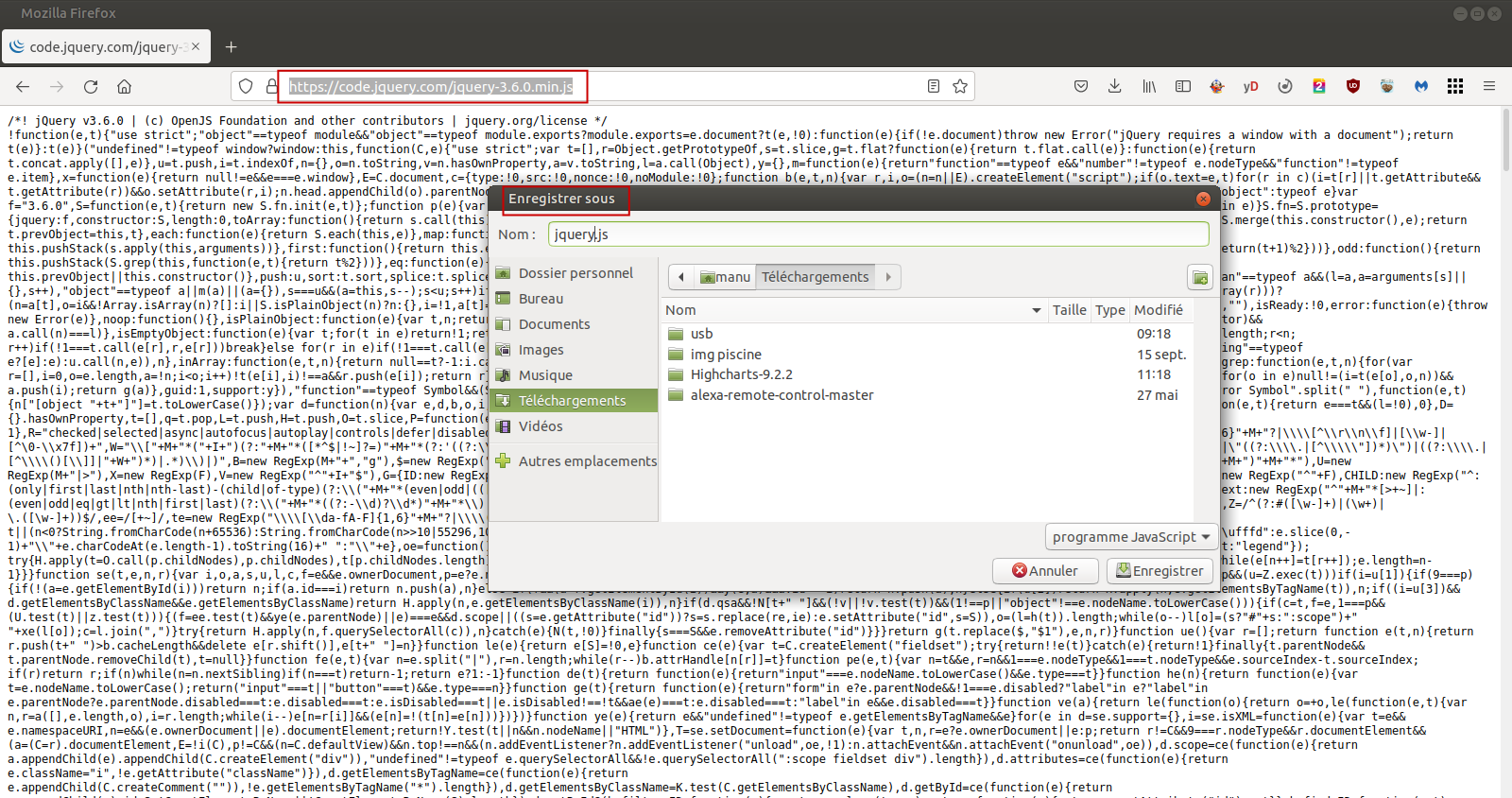Open the library bookmarks and history
The height and width of the screenshot is (798, 1512).
[1149, 86]
